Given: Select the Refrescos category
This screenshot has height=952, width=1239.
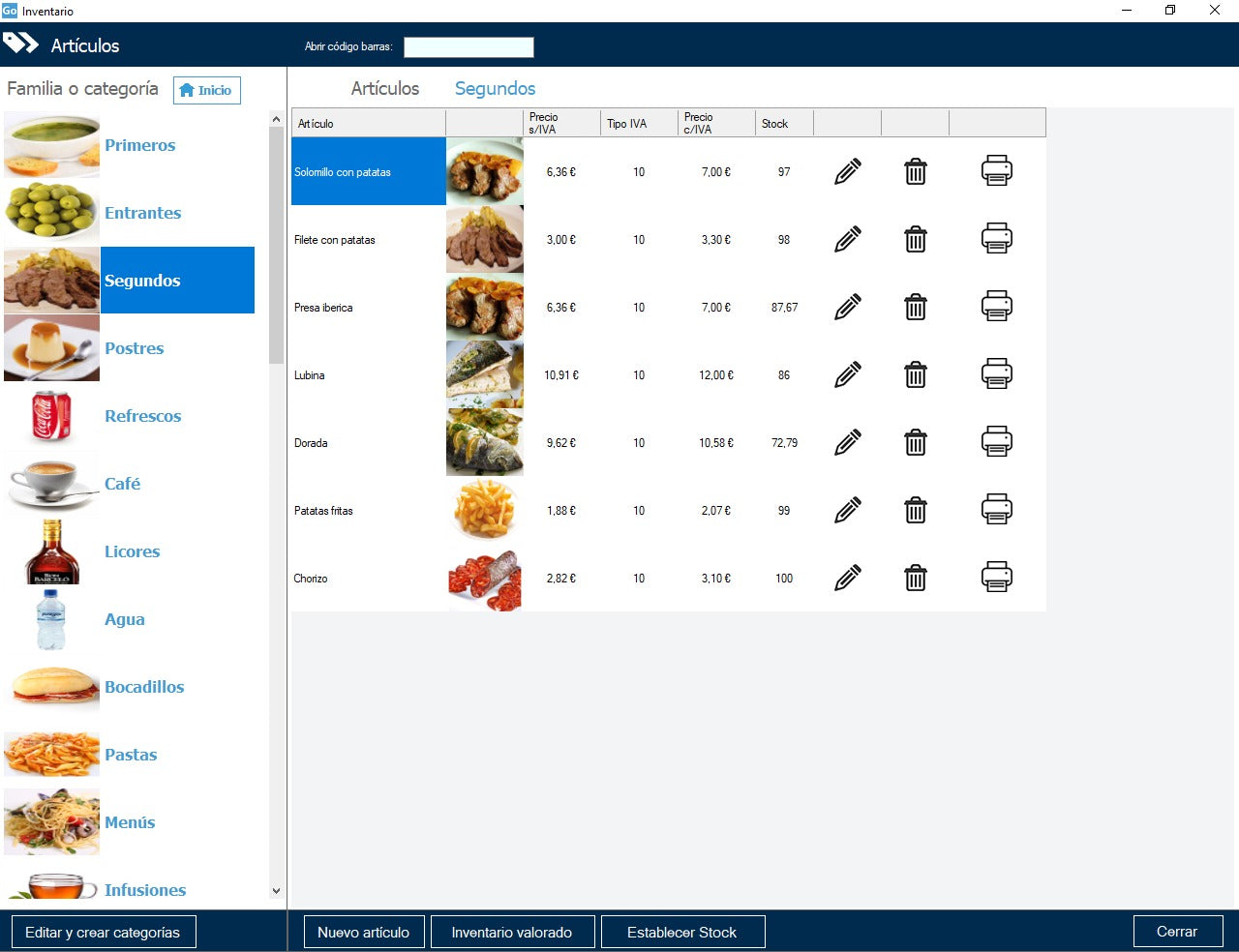Looking at the screenshot, I should (142, 416).
